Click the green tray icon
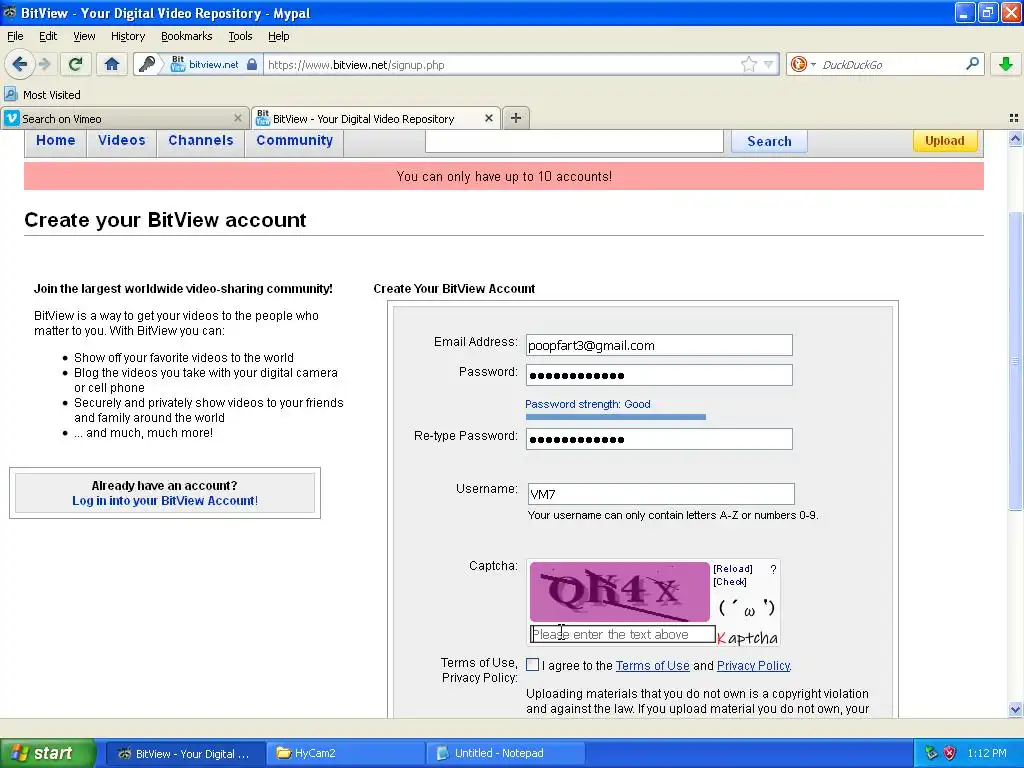The height and width of the screenshot is (768, 1024). (x=931, y=753)
